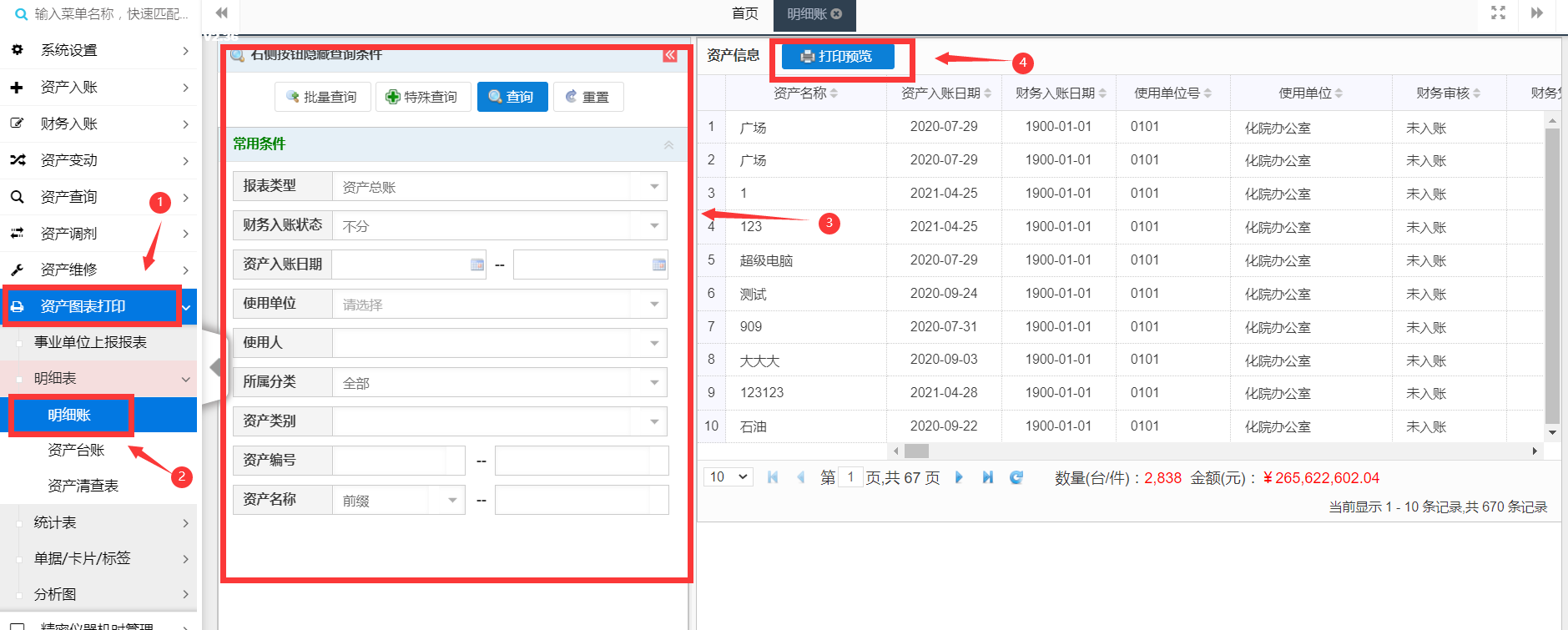Screen dimensions: 1568x630
Task: Collapse the query conditions panel
Action: pos(669,55)
